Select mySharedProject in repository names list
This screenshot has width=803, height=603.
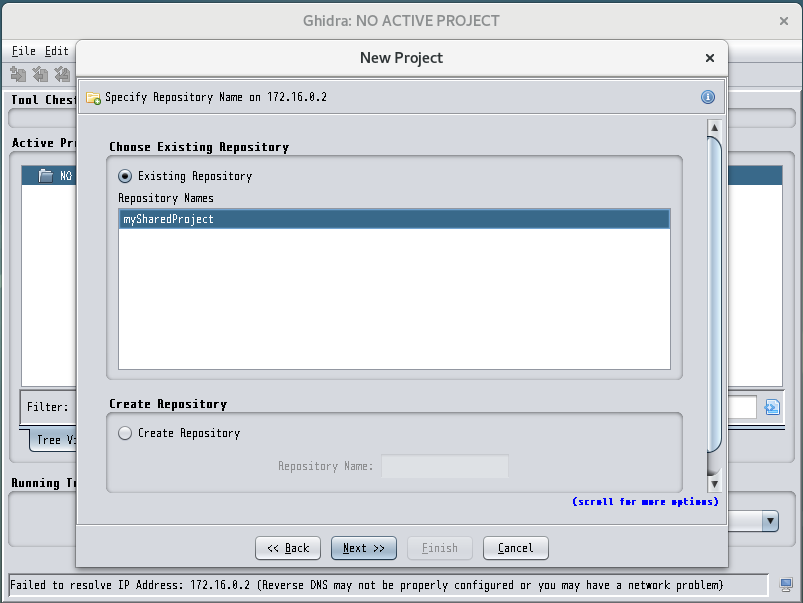coord(394,219)
